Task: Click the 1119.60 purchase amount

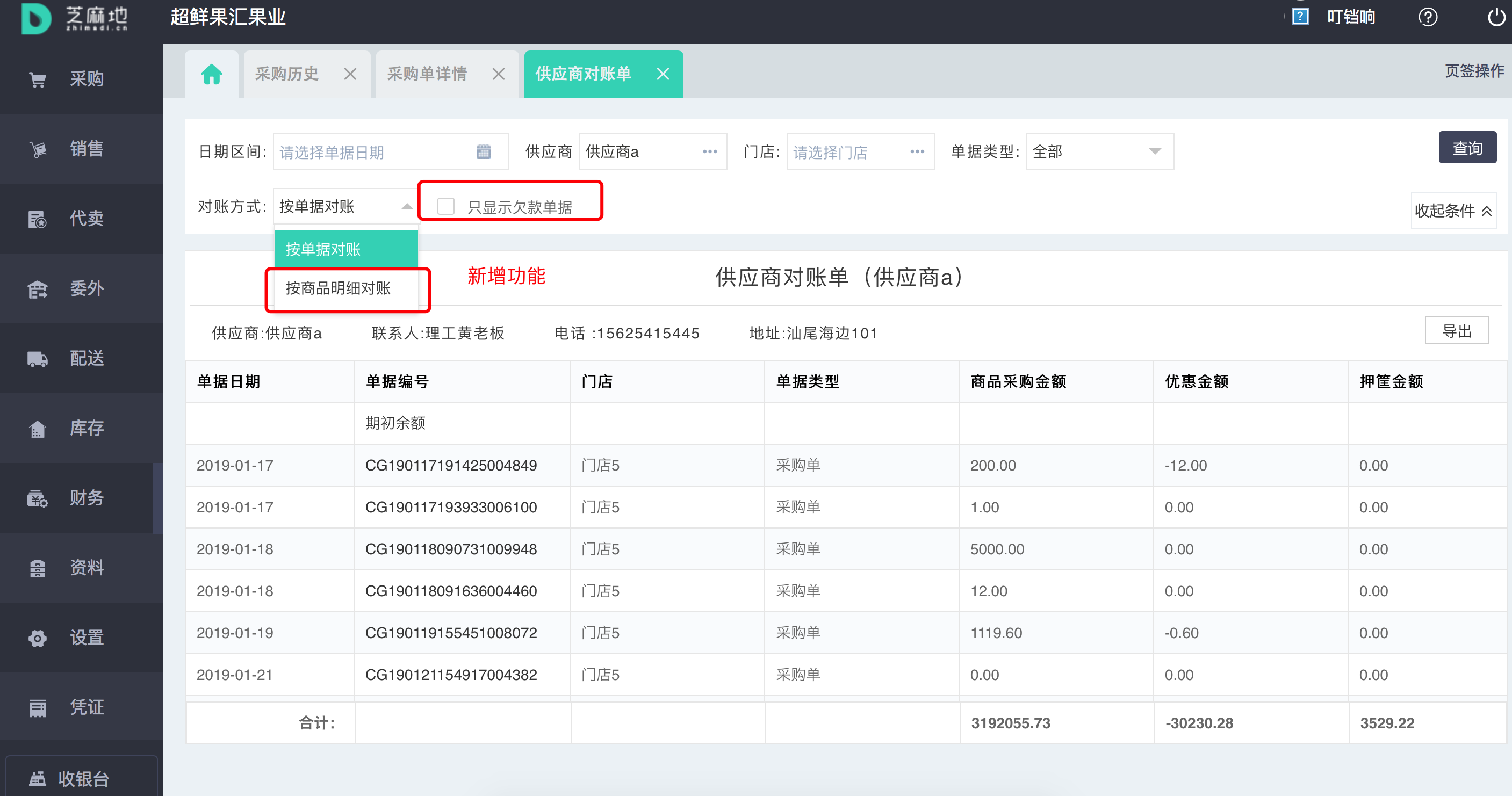Action: pyautogui.click(x=996, y=633)
